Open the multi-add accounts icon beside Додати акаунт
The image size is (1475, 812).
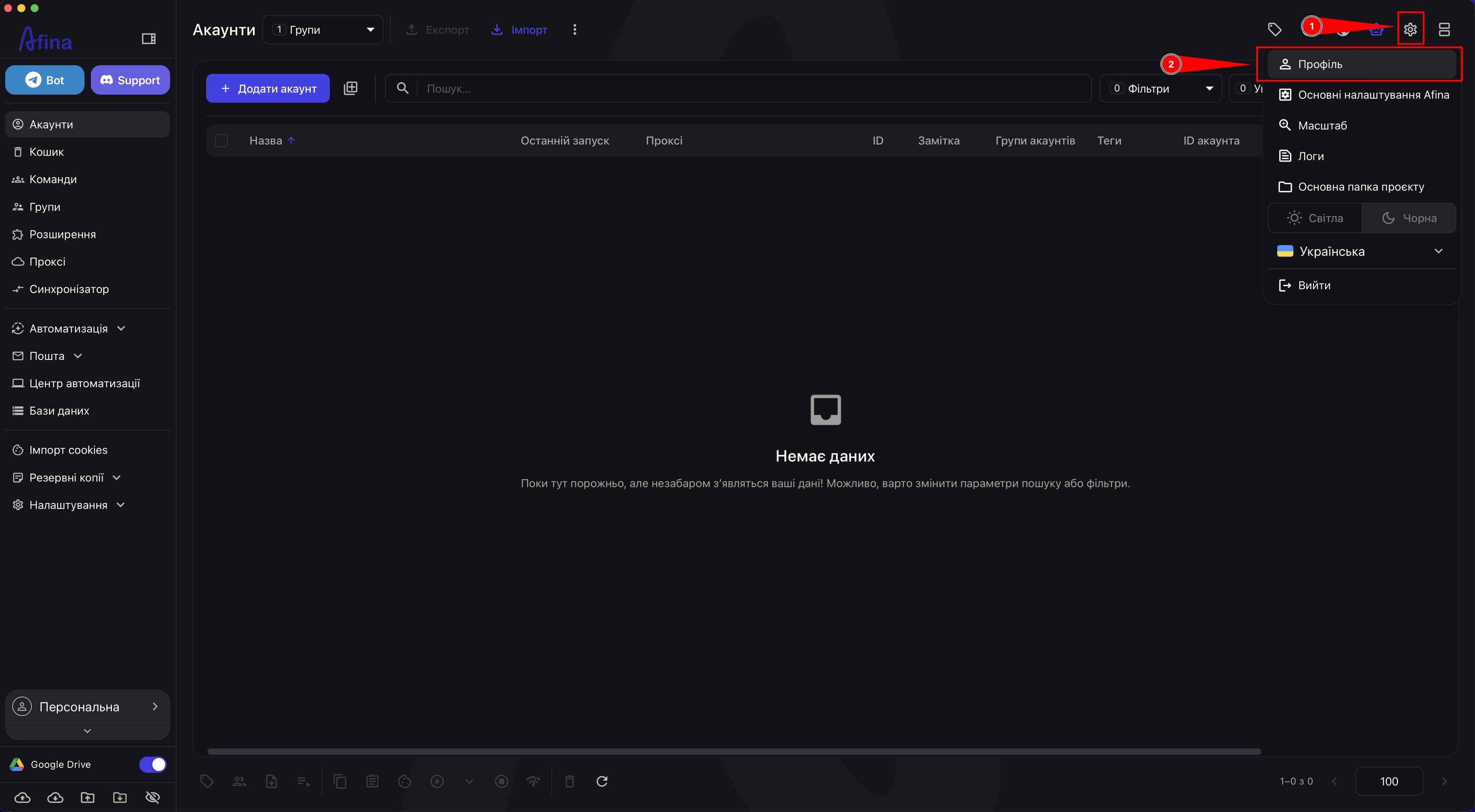click(350, 88)
